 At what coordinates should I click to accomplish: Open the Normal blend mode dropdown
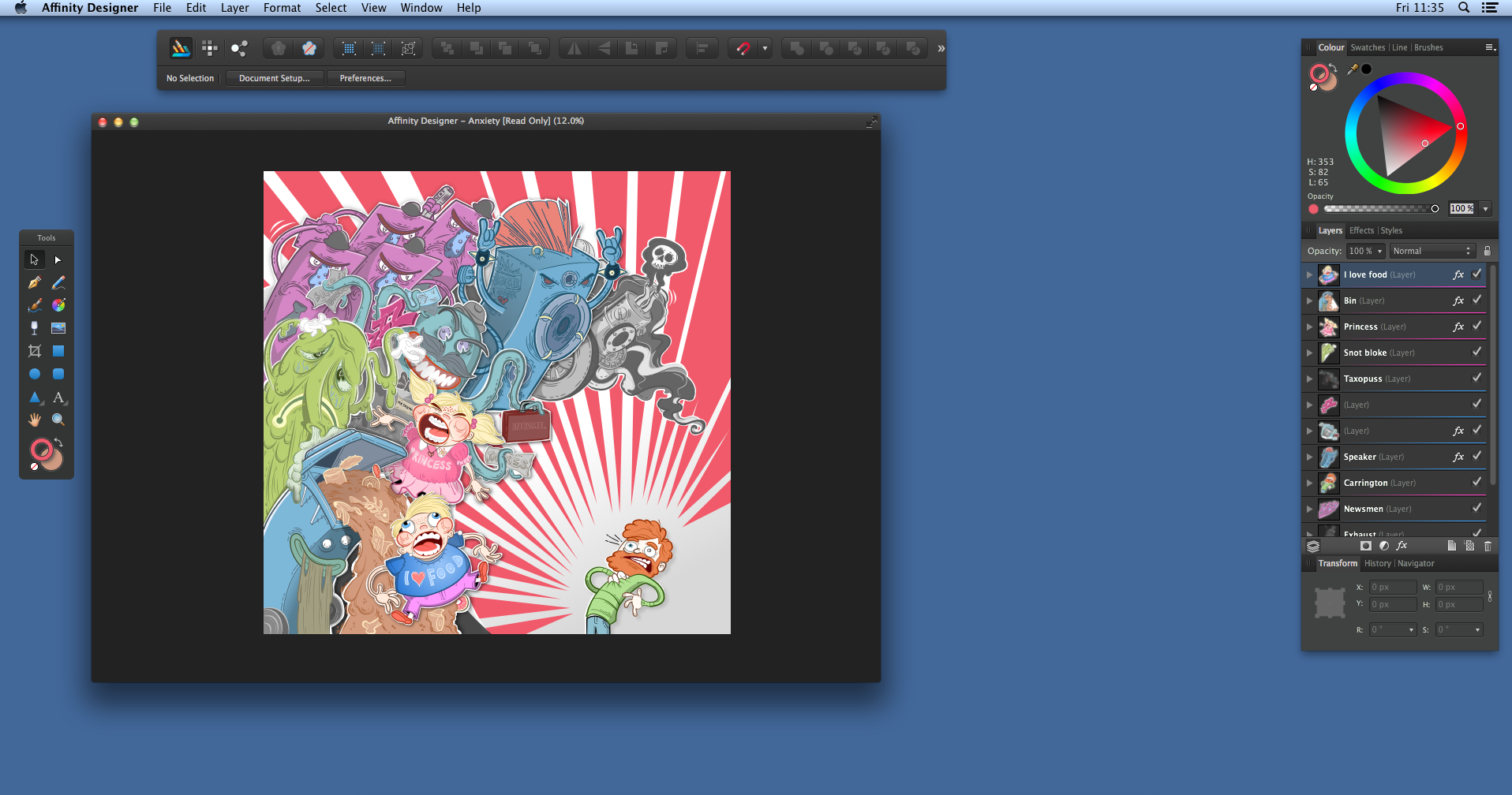pyautogui.click(x=1432, y=251)
